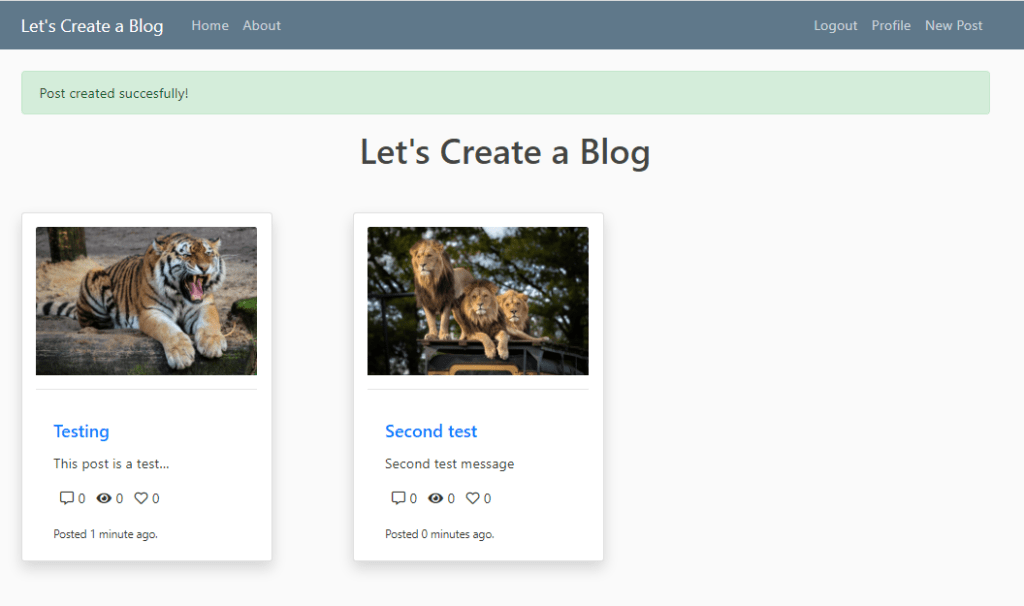1024x606 pixels.
Task: Like the Testing post with heart icon
Action: click(x=141, y=498)
